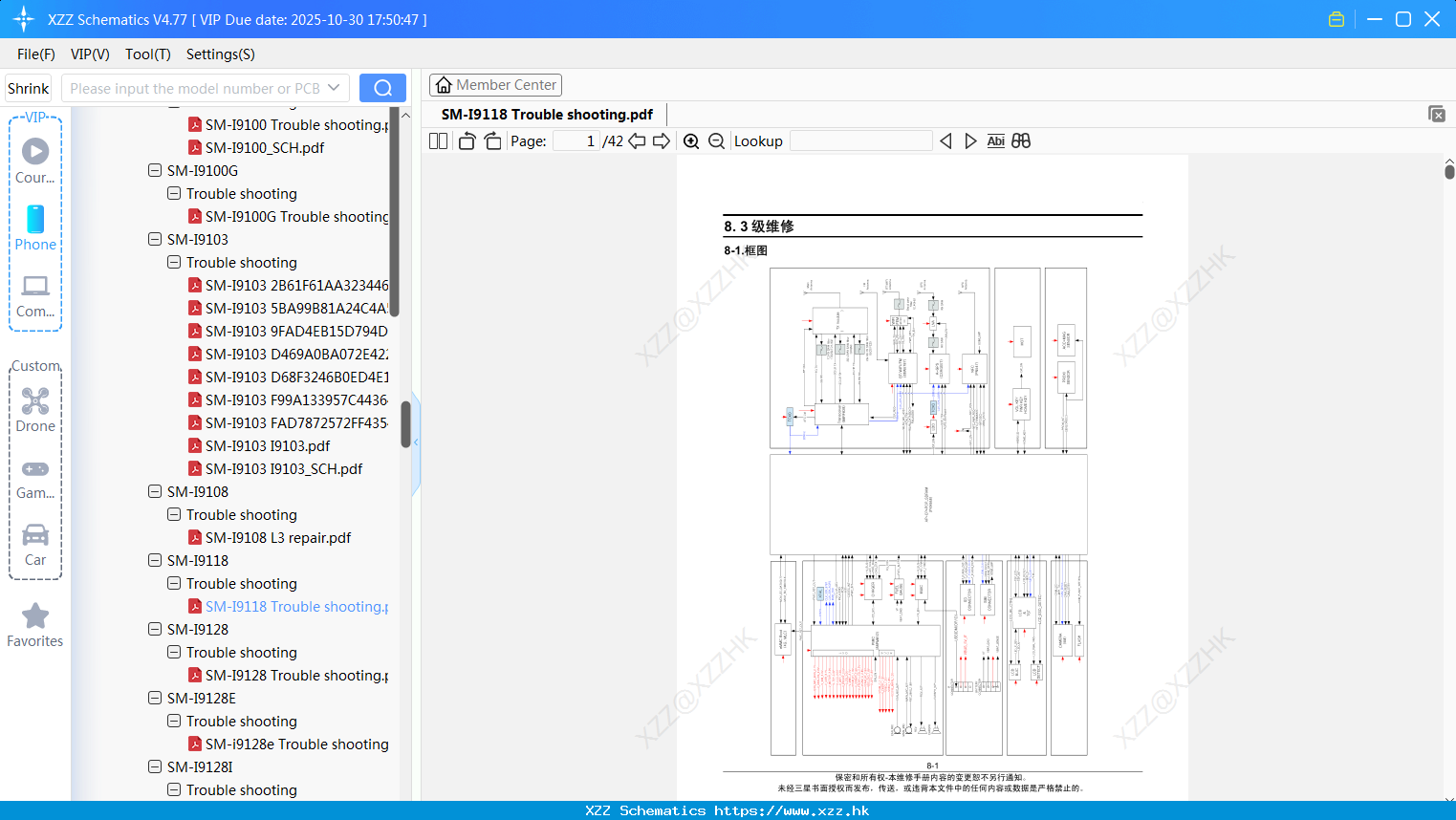Click the schematic block diagram page

coord(932,478)
